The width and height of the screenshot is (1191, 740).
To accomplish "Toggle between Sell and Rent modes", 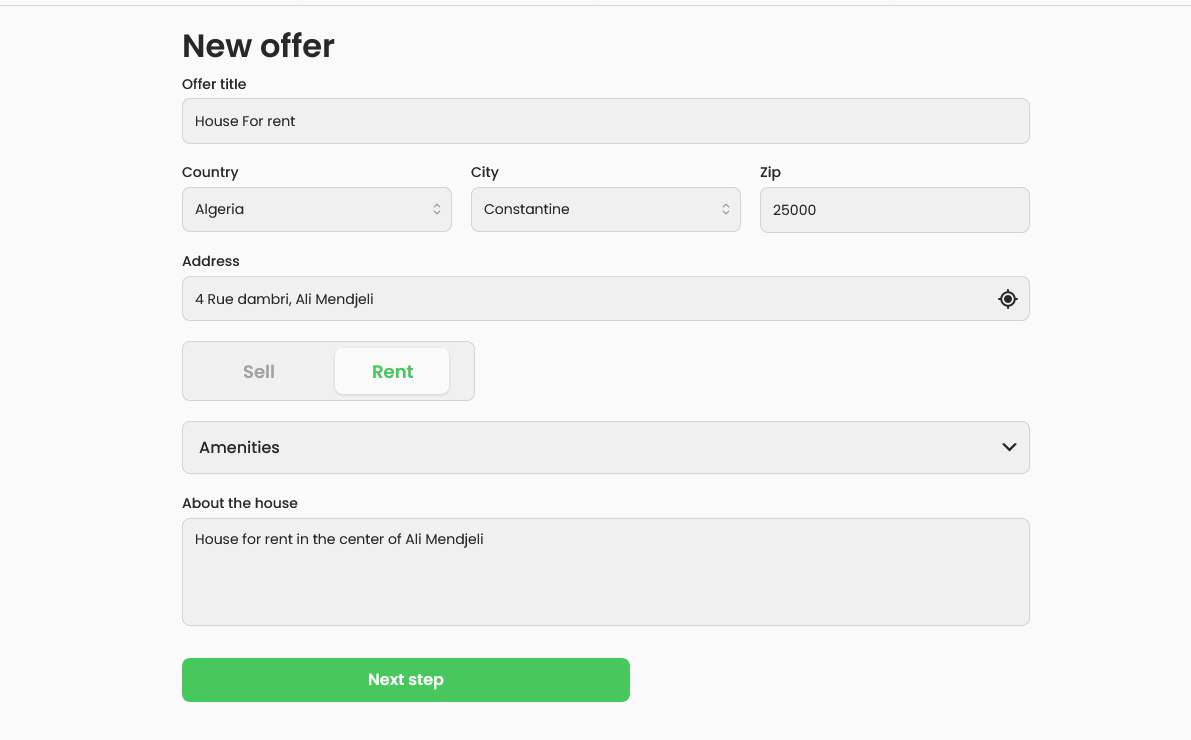I will click(x=328, y=371).
